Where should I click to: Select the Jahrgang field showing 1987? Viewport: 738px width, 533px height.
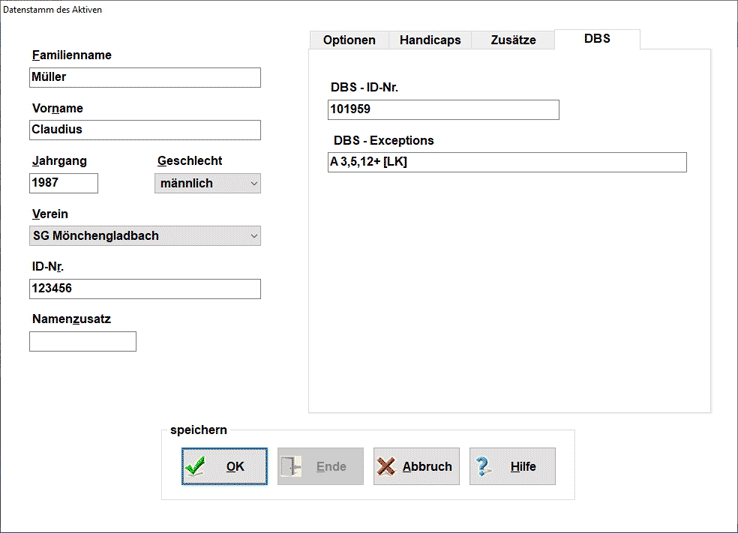(64, 183)
